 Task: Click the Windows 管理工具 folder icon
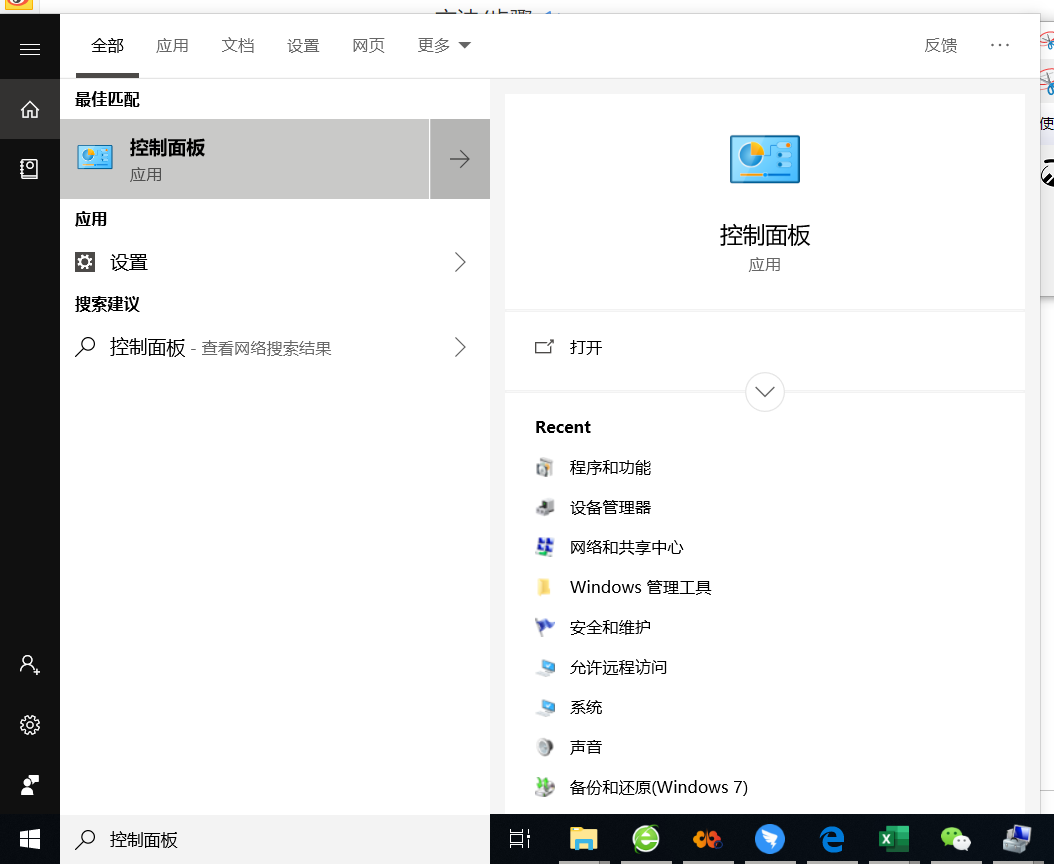pyautogui.click(x=544, y=587)
